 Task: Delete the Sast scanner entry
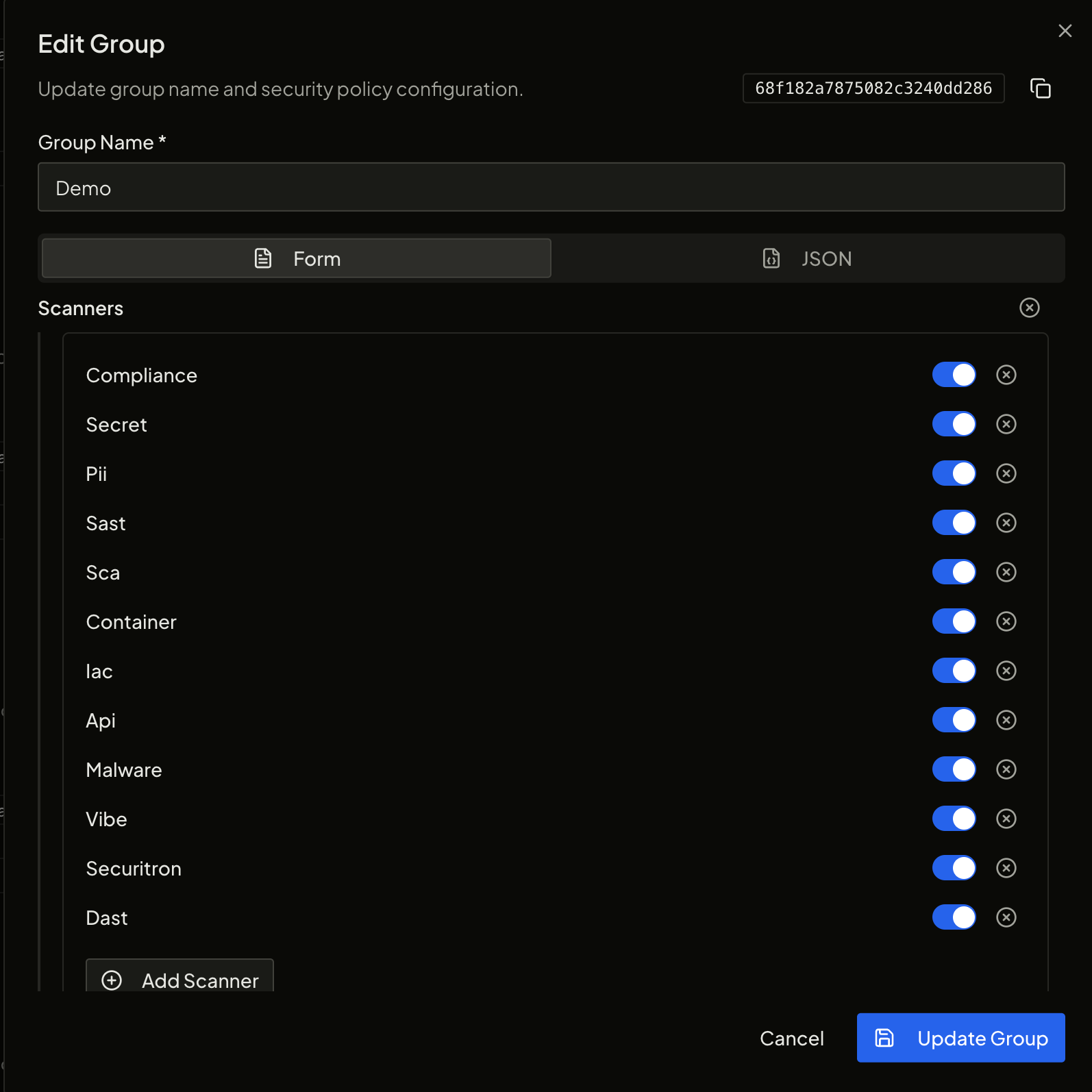click(x=1006, y=523)
